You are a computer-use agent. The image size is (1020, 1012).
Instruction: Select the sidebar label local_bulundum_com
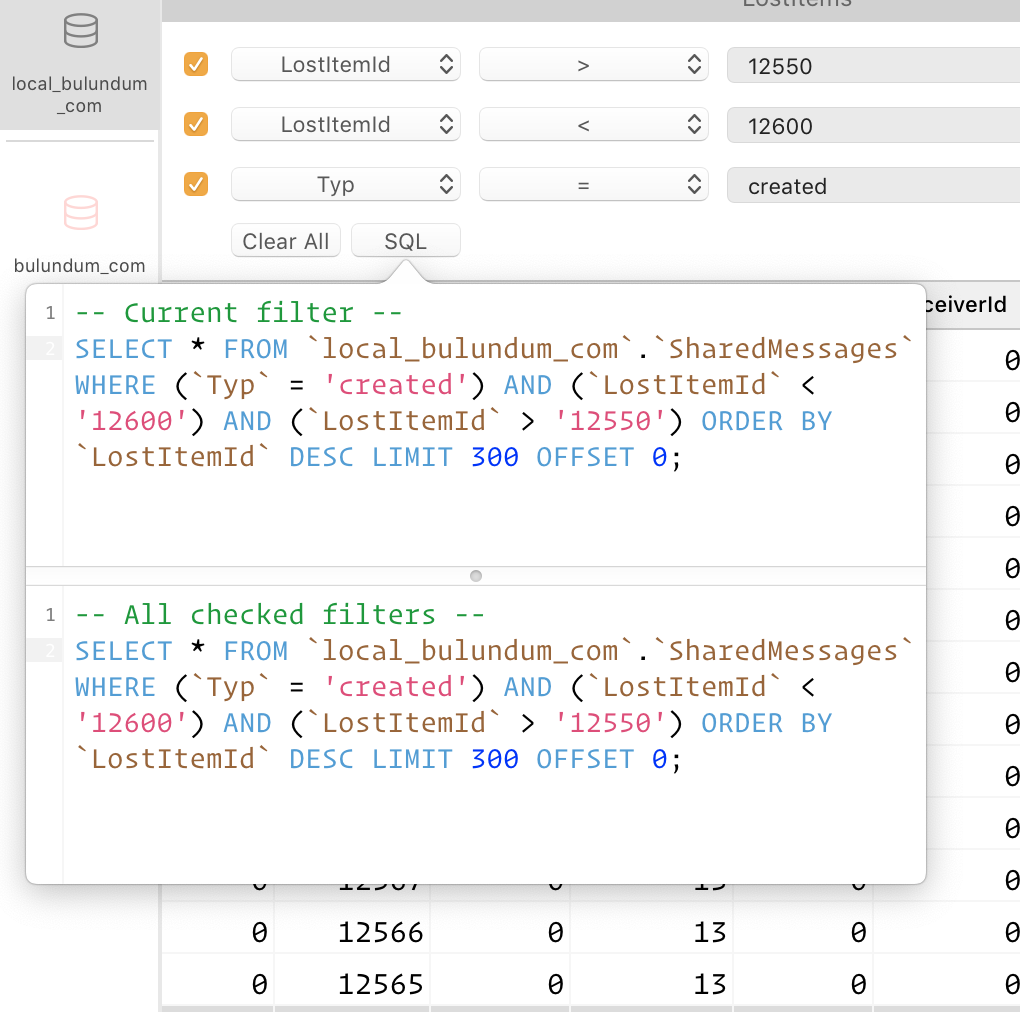[79, 94]
